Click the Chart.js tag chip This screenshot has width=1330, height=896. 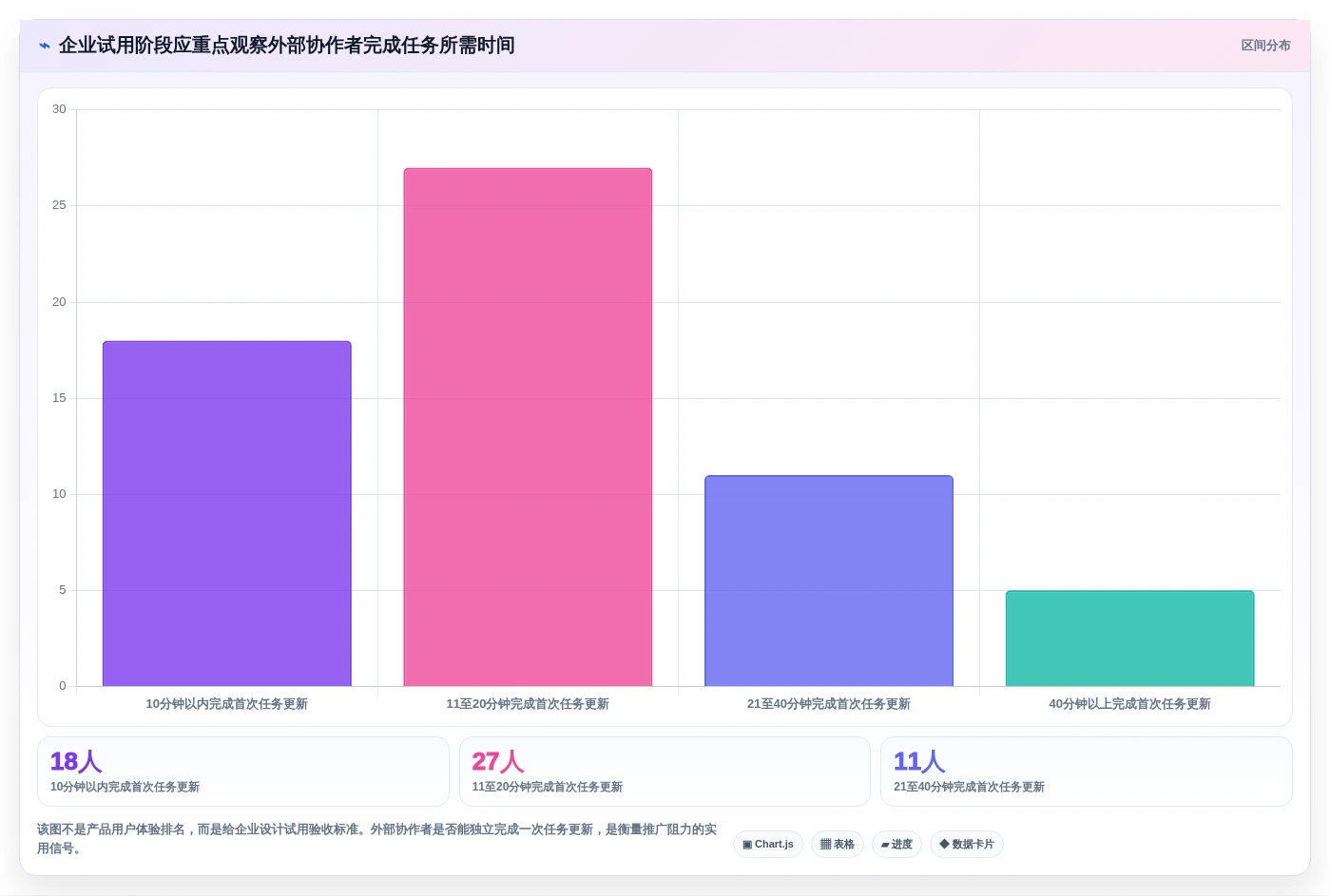(x=768, y=844)
